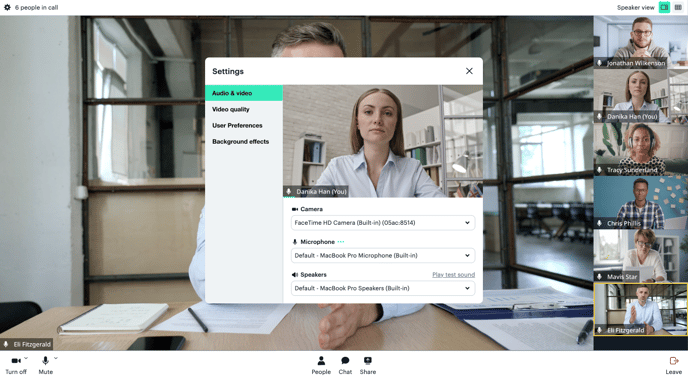This screenshot has height=379, width=688.
Task: Open settings with the gear icon
Action: point(7,7)
